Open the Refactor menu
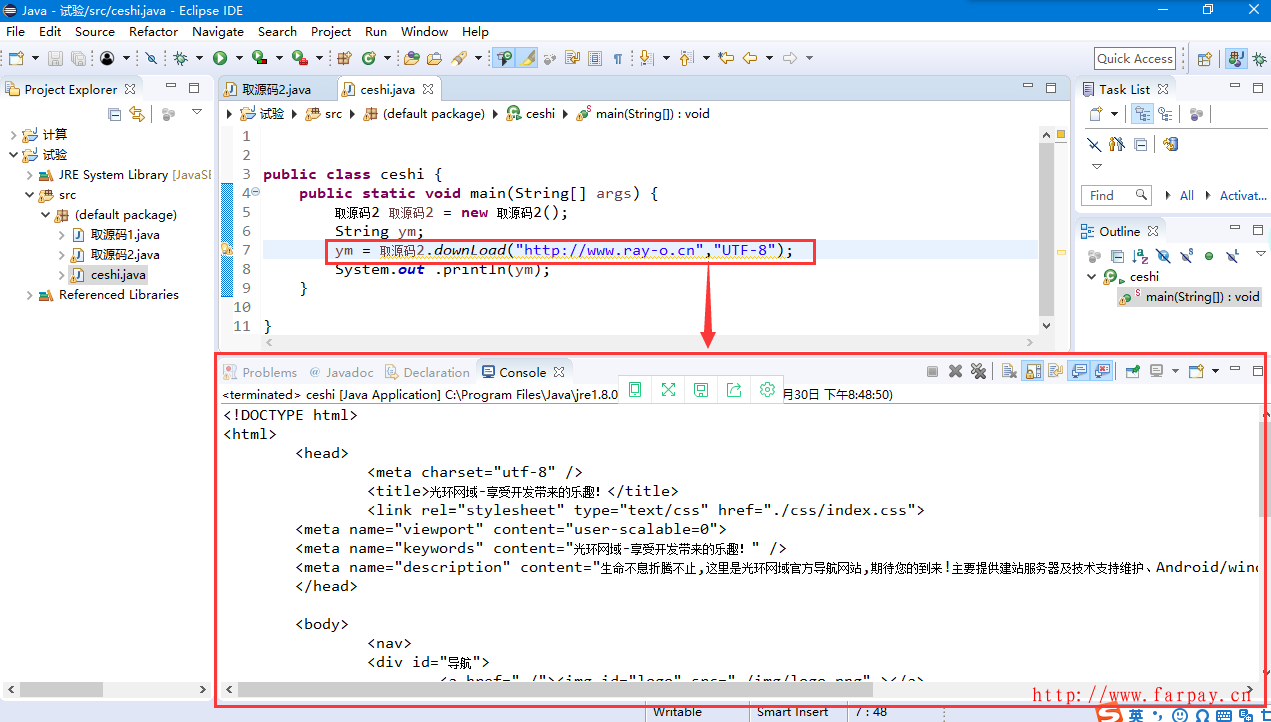 tap(153, 31)
